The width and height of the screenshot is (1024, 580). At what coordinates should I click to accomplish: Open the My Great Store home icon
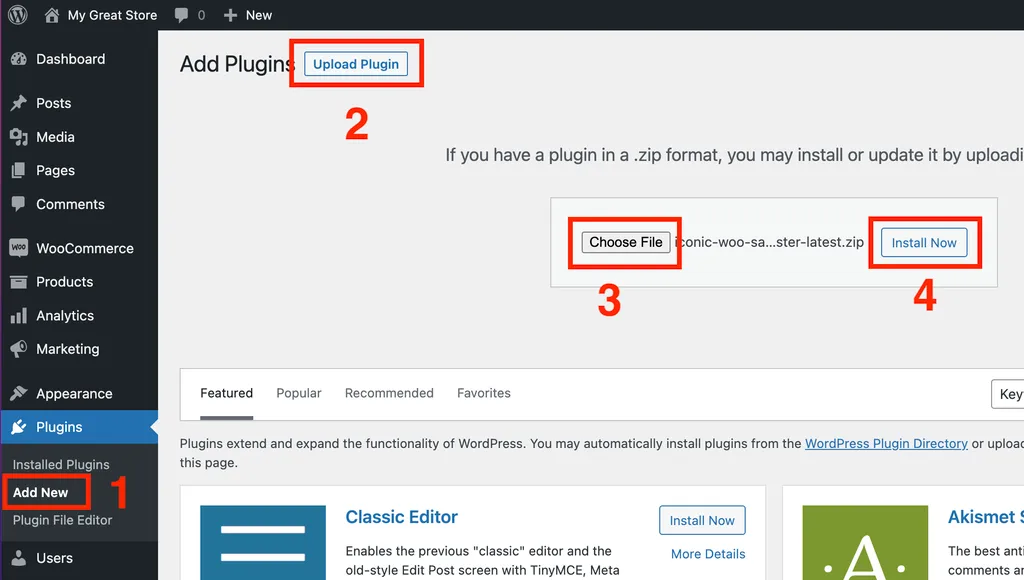point(52,15)
